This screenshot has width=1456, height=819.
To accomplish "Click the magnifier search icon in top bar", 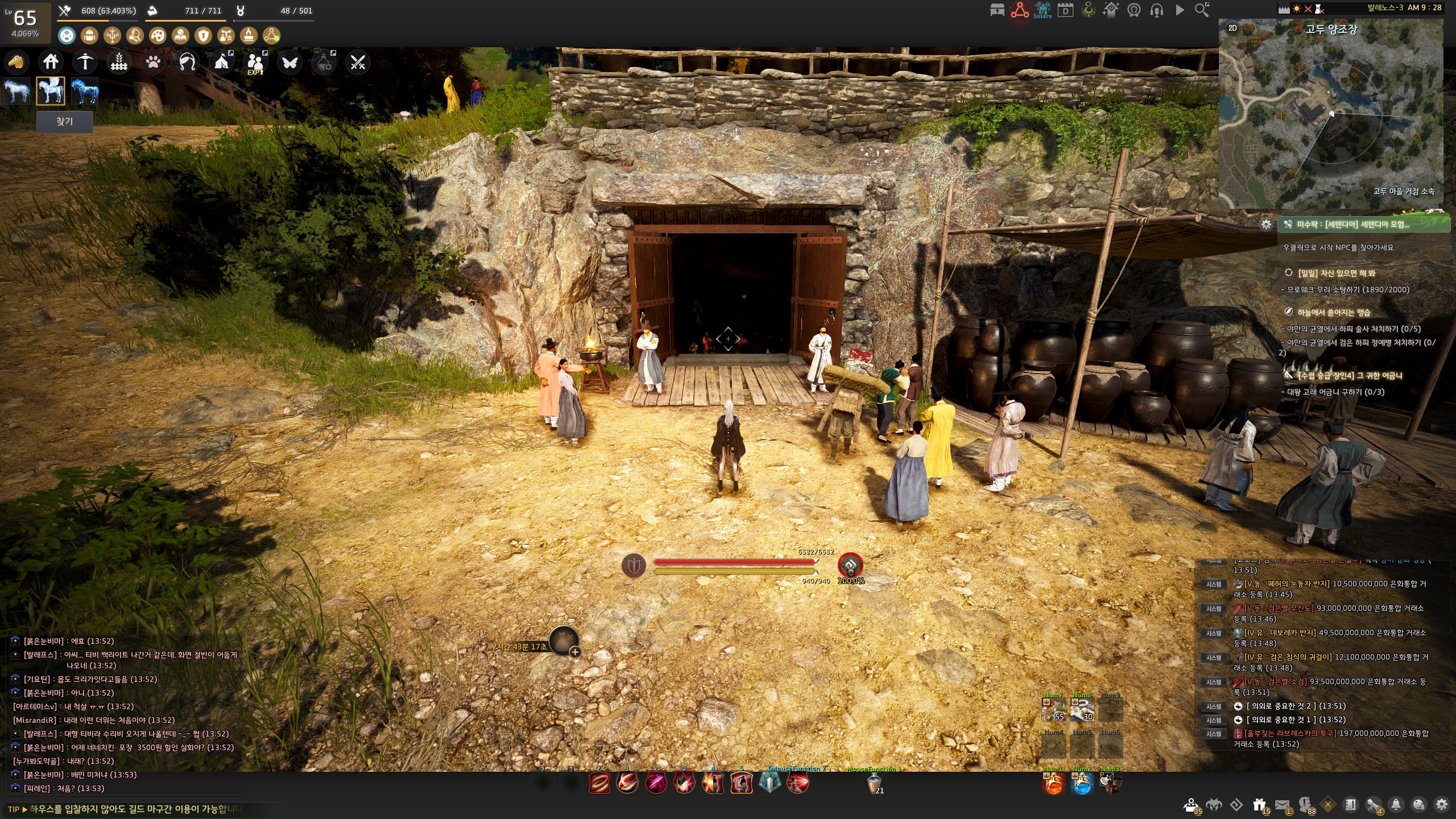I will click(1201, 10).
